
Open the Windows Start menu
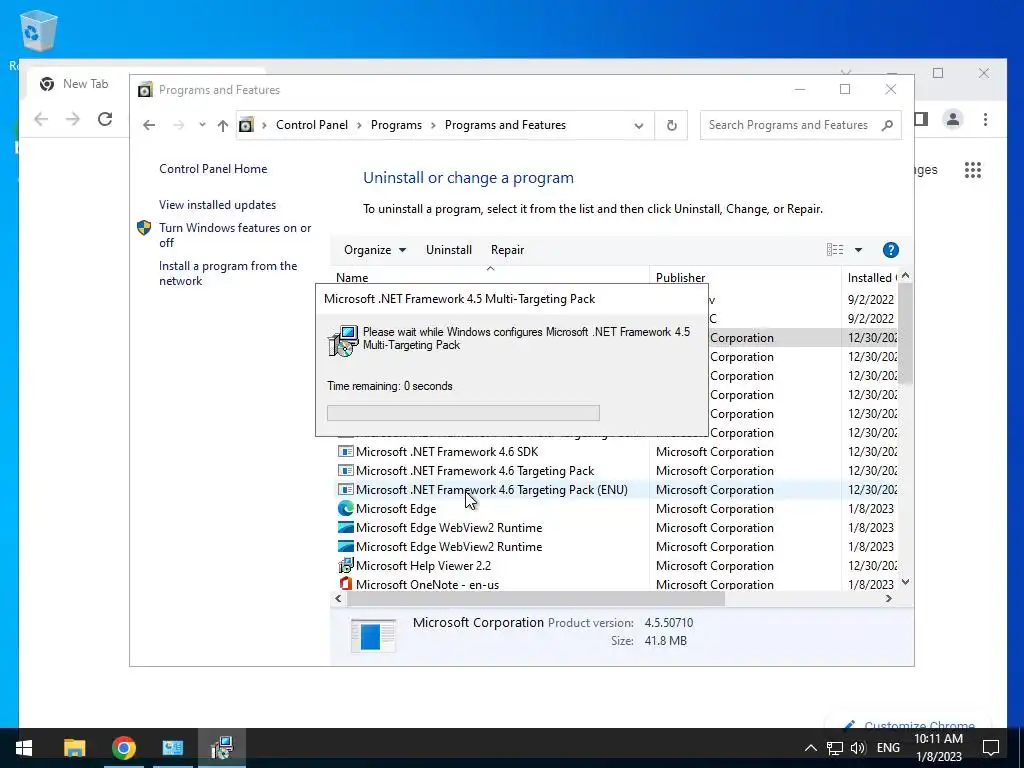(24, 748)
